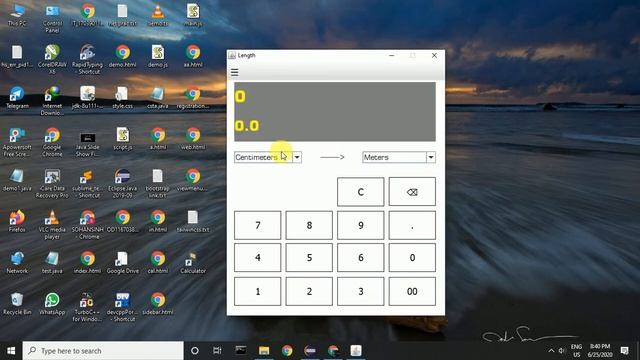
Task: Click digit 7 on the keypad
Action: tap(258, 225)
